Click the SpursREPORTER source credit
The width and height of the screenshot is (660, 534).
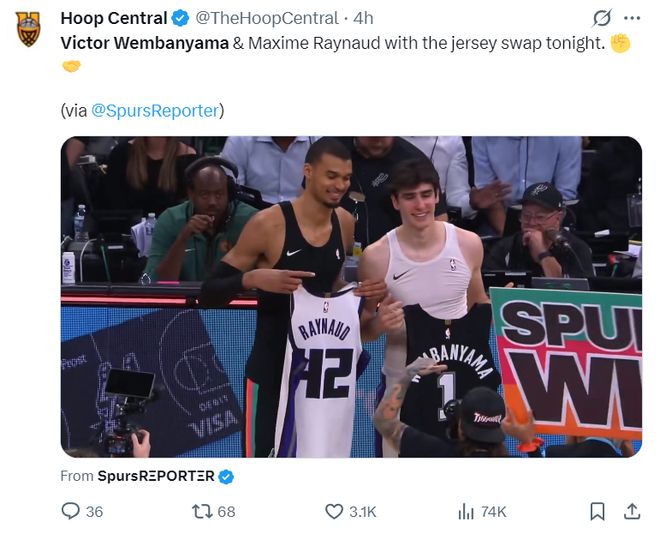tap(155, 477)
